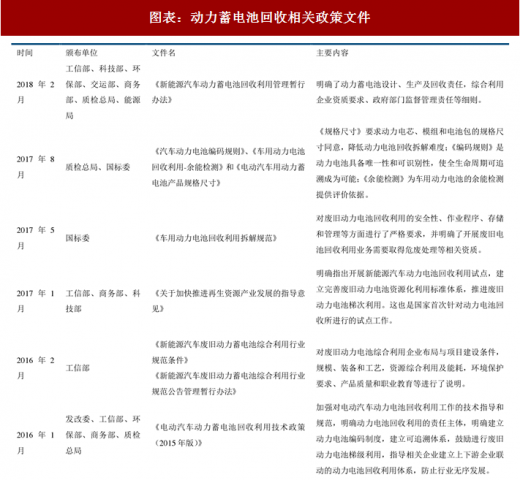Click file name 《车用动力电池回收利用拆解规范》
Screen dimensions: 520x480
pyautogui.click(x=215, y=238)
